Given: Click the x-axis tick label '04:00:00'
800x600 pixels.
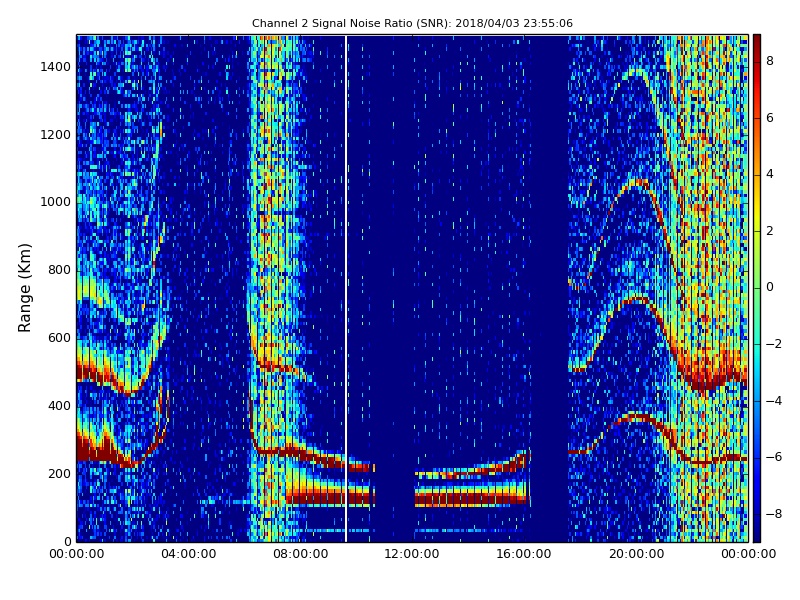Looking at the screenshot, I should (x=189, y=554).
